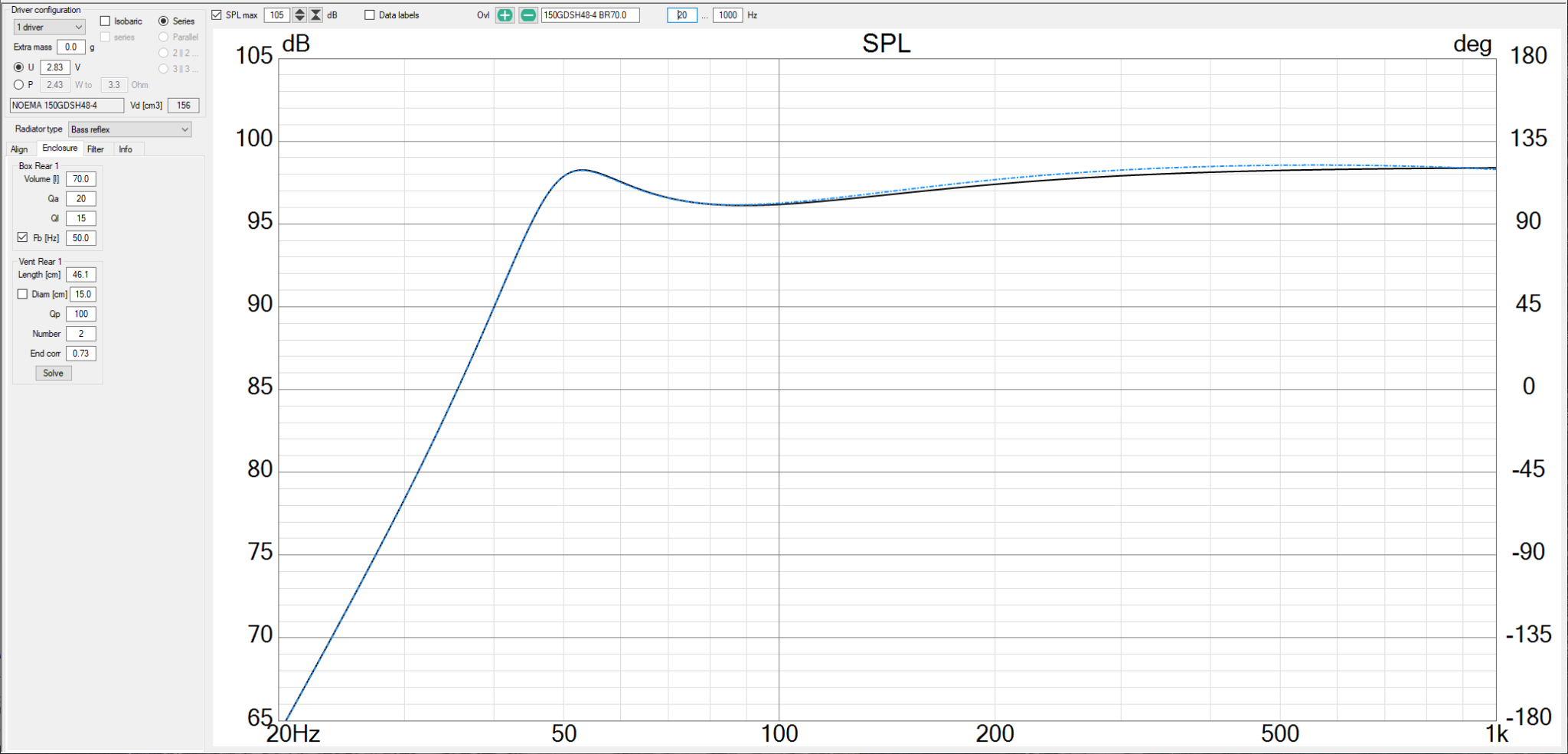The height and width of the screenshot is (754, 1568).
Task: Click the Solve button
Action: [54, 373]
